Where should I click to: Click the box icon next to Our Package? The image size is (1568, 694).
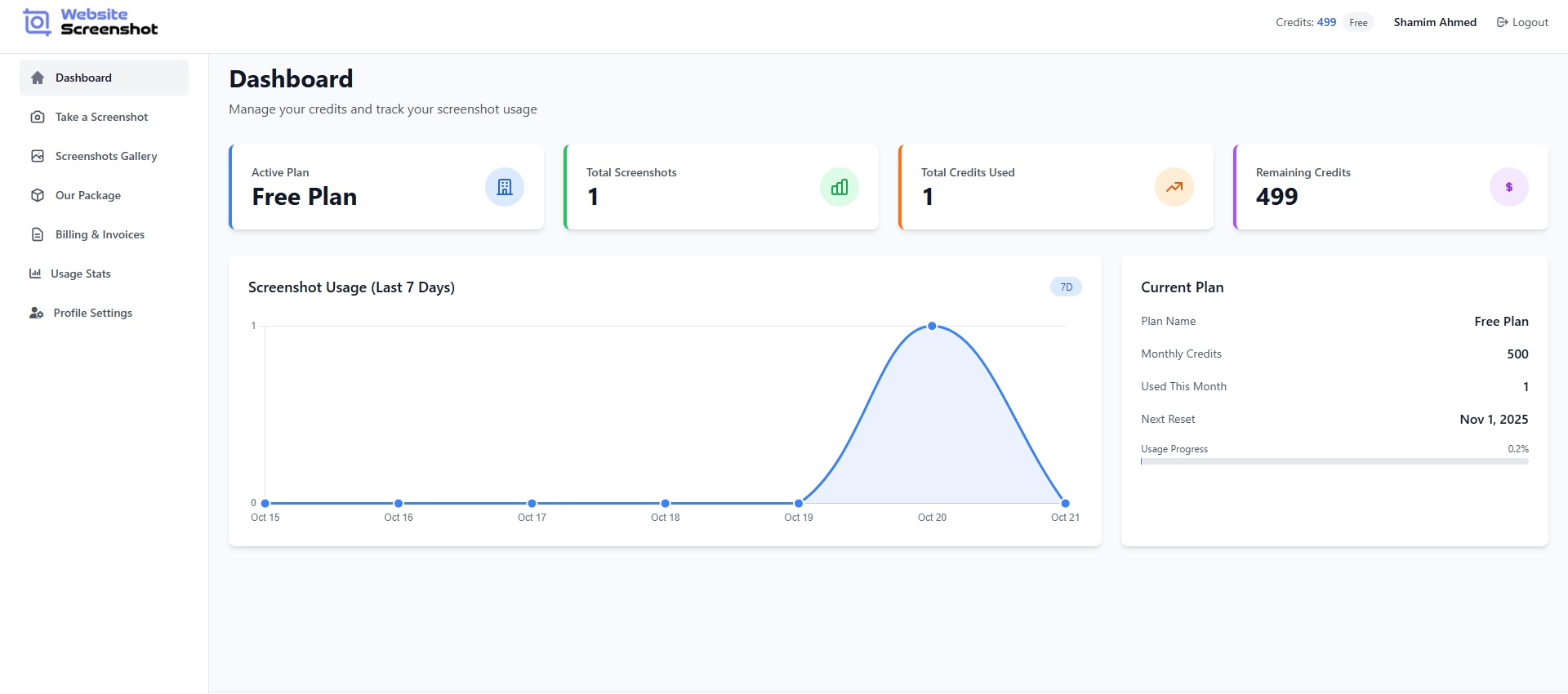38,195
